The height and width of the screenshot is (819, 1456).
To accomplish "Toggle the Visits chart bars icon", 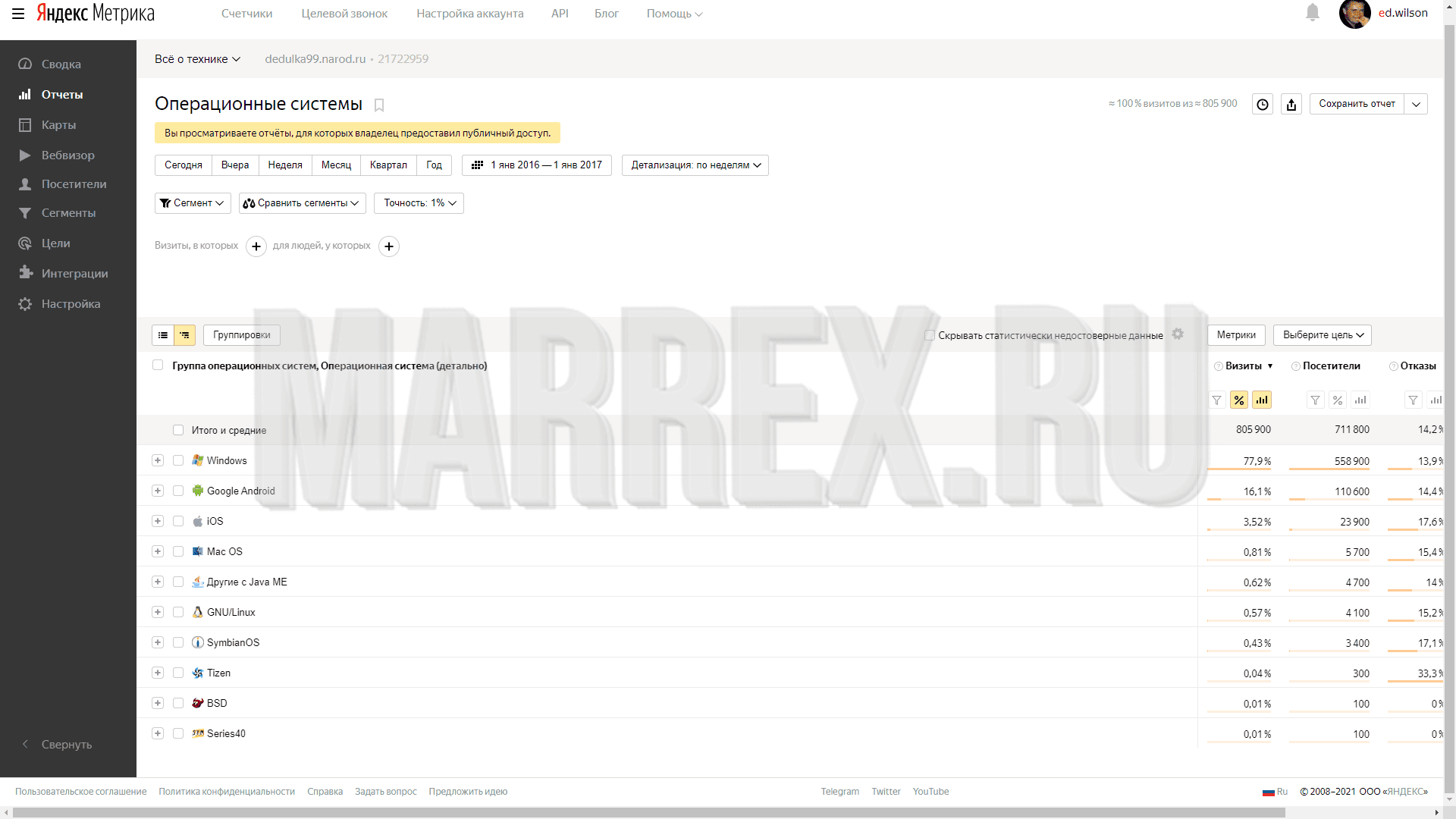I will click(x=1262, y=400).
